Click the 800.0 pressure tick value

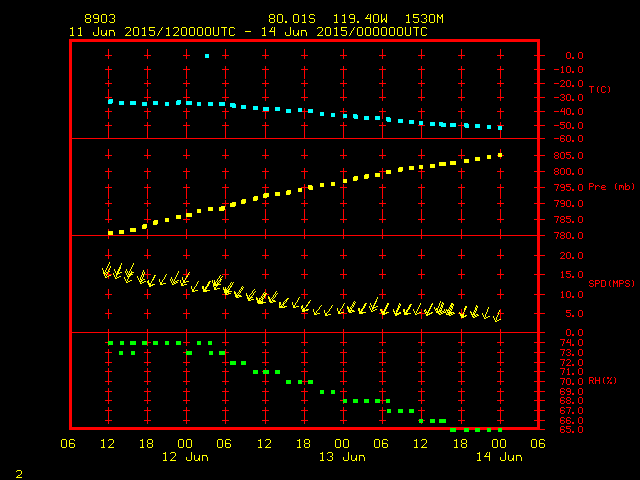(x=569, y=171)
